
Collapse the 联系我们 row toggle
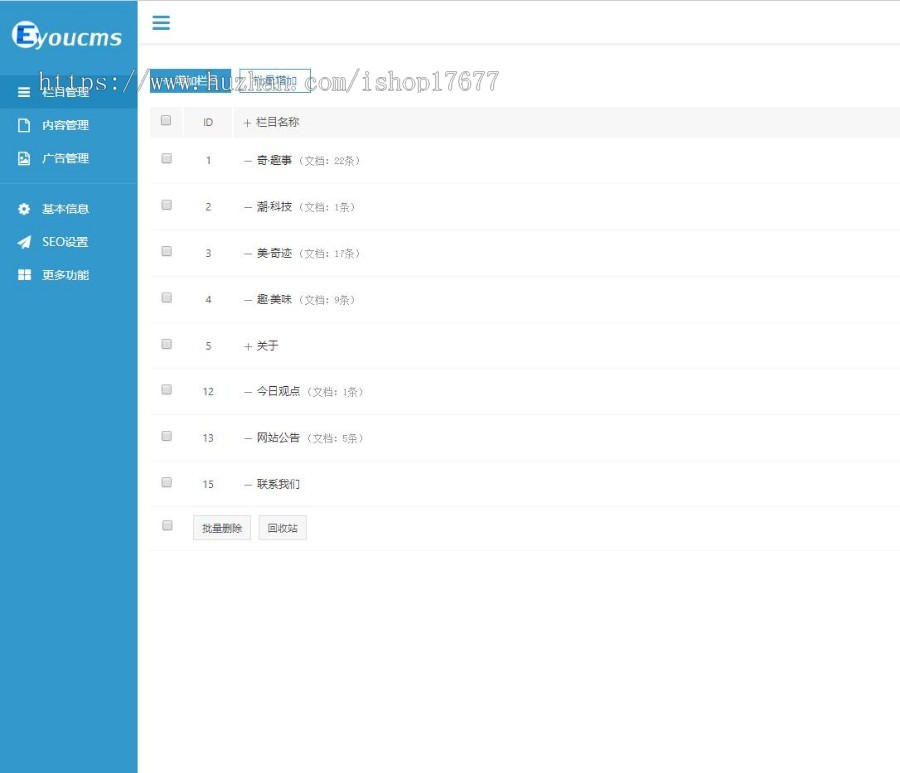coord(247,485)
